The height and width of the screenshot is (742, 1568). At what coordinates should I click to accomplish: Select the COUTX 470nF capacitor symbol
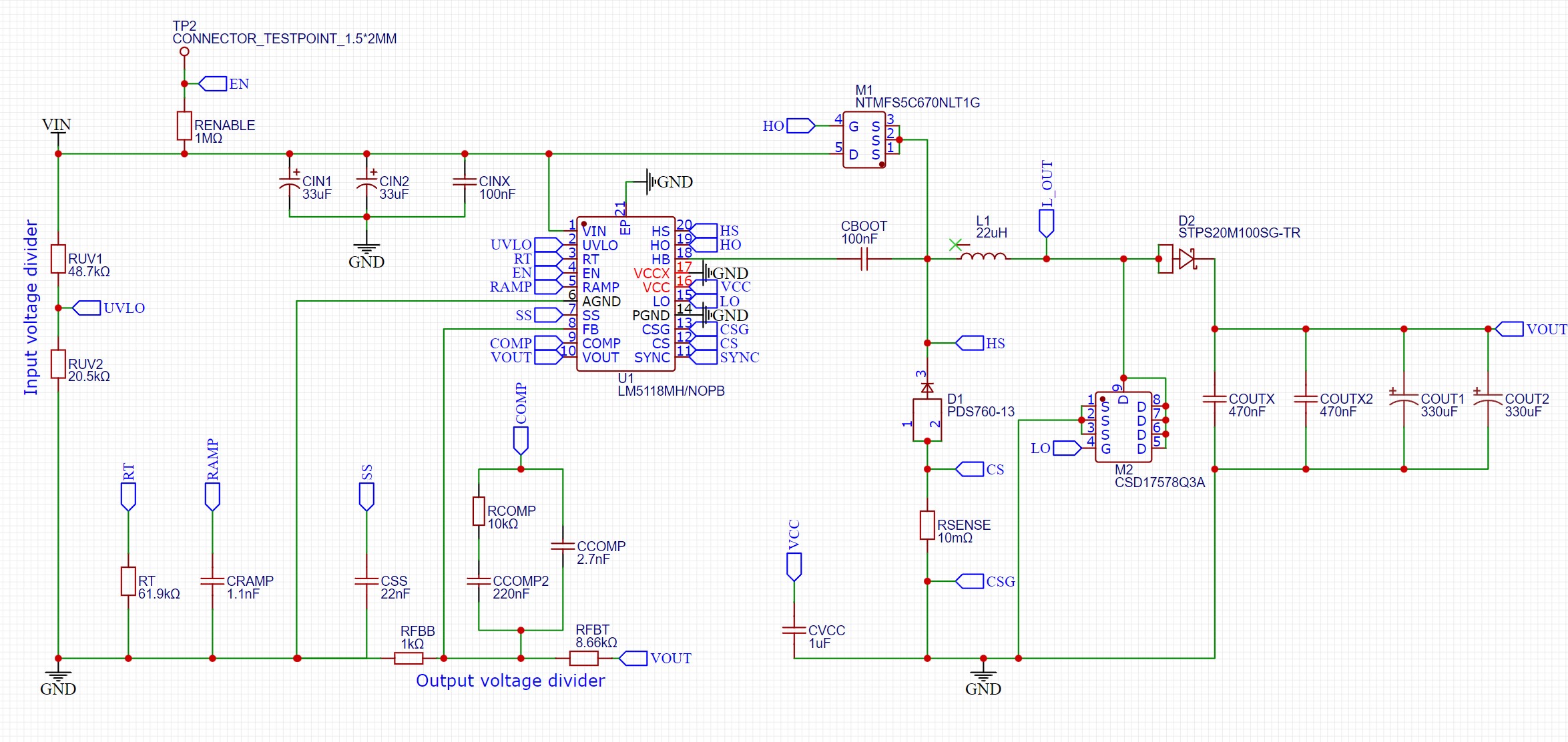coord(1214,399)
